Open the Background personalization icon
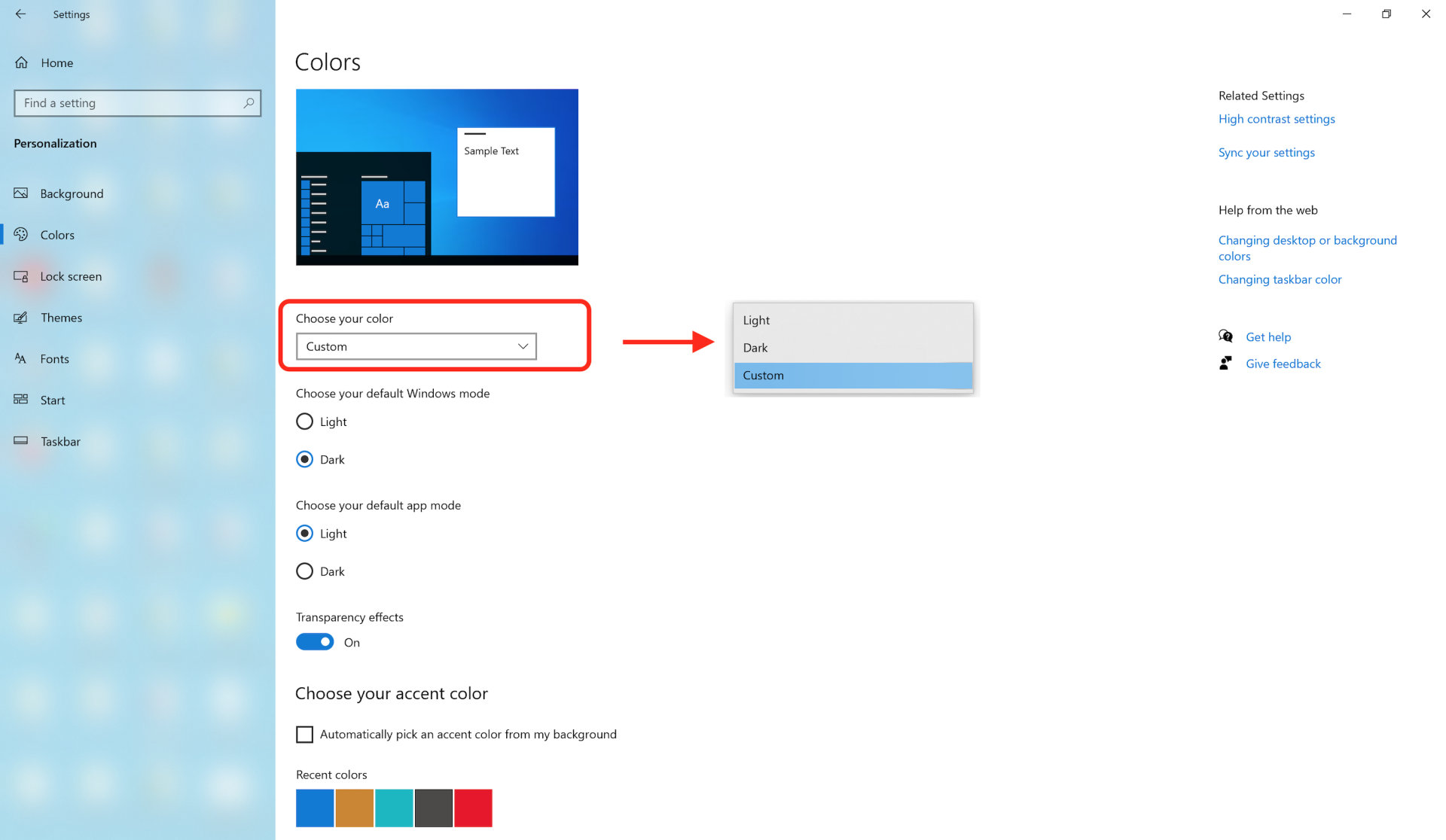 [22, 193]
